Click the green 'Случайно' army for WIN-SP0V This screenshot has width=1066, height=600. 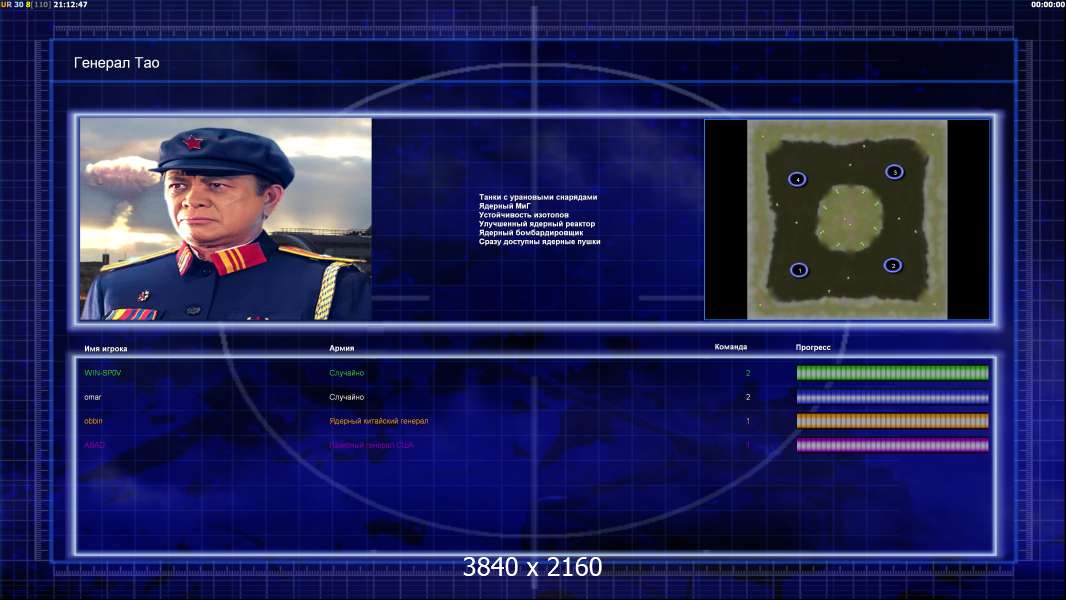(x=347, y=373)
